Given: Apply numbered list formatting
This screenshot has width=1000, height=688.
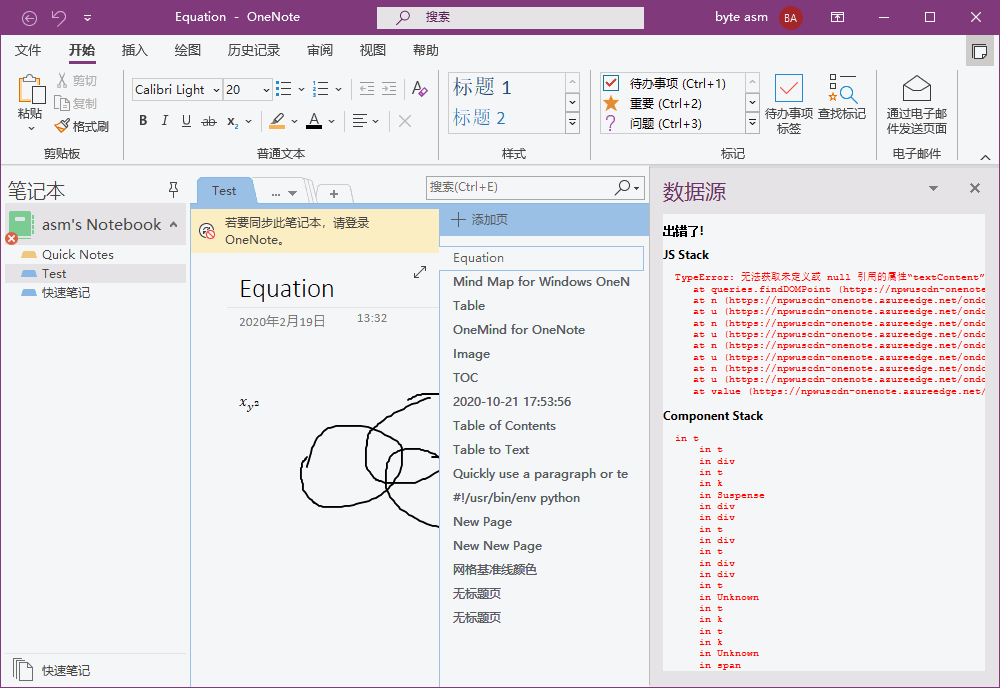Looking at the screenshot, I should pyautogui.click(x=321, y=89).
